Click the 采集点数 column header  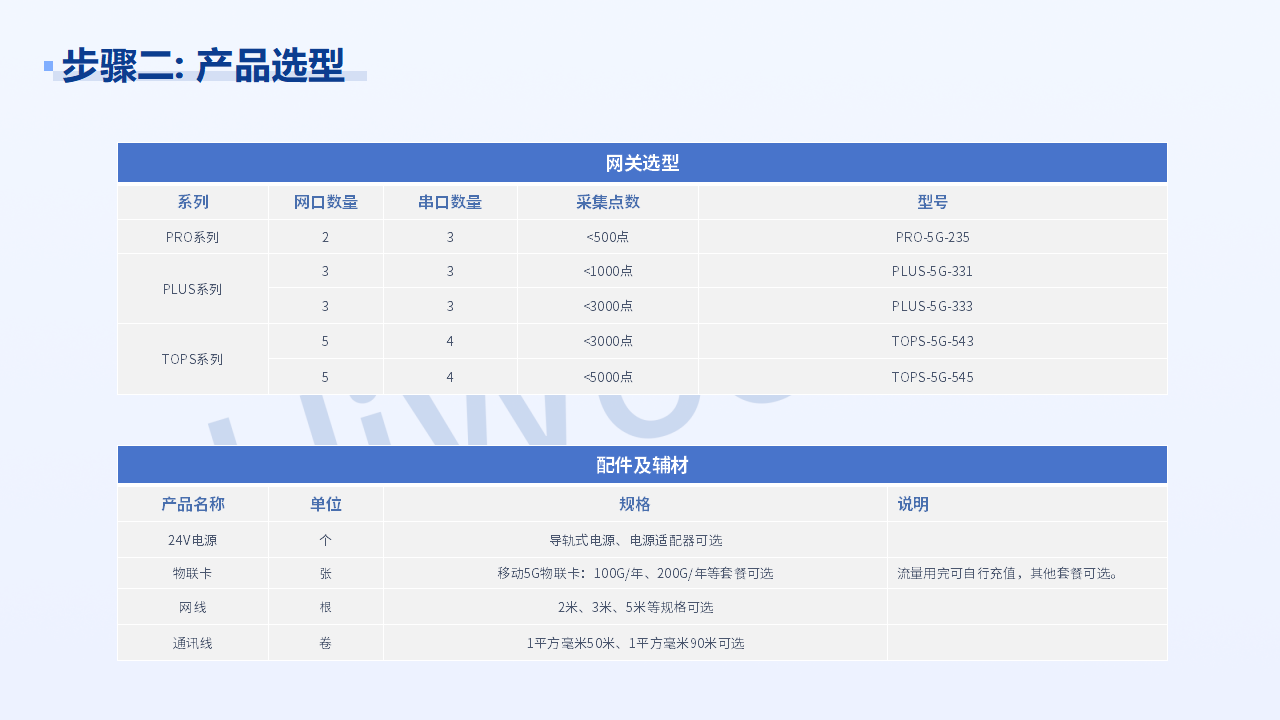[608, 202]
